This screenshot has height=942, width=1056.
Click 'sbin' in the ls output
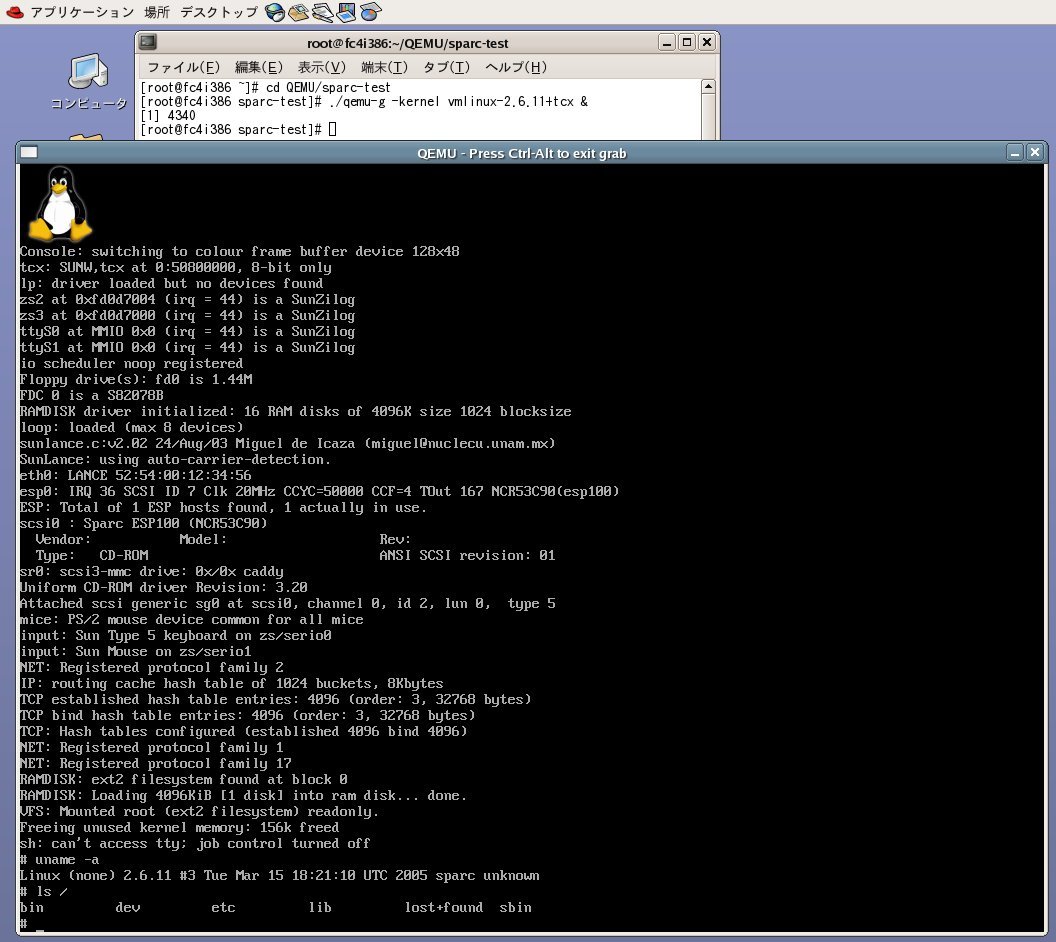click(515, 908)
